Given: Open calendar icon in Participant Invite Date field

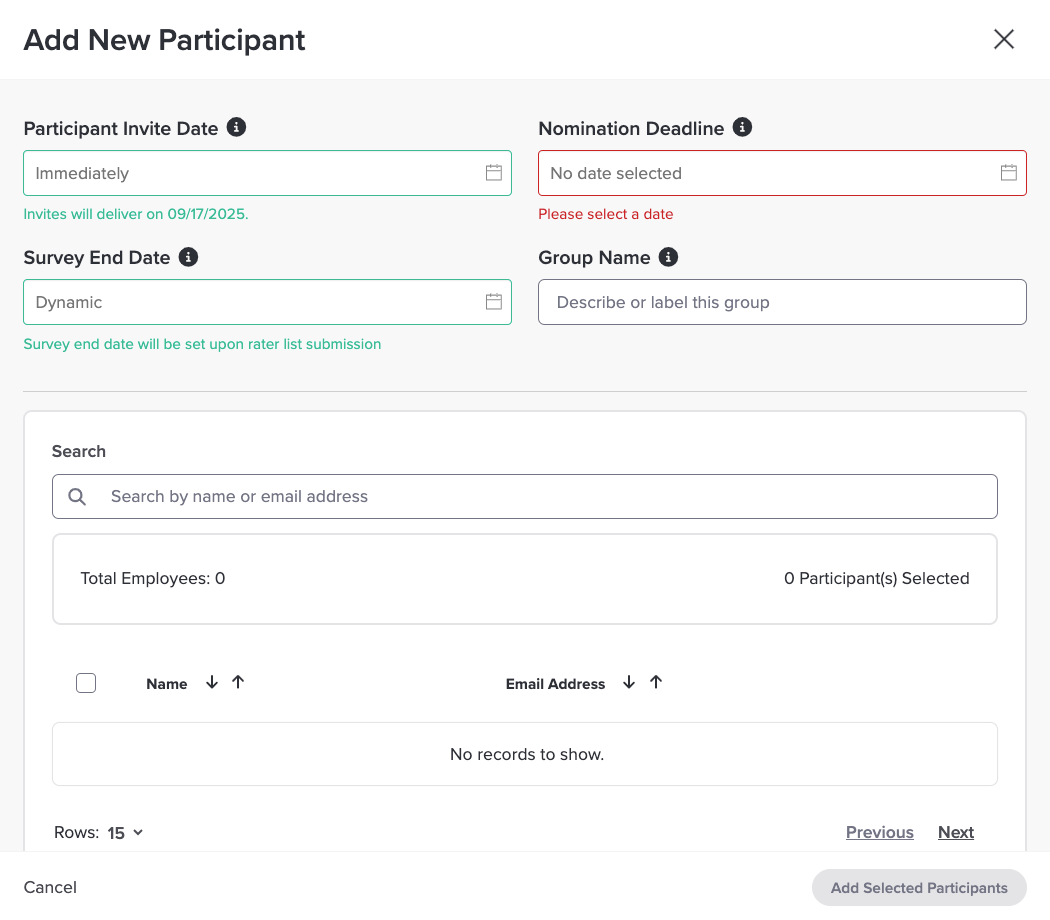Looking at the screenshot, I should [x=493, y=172].
